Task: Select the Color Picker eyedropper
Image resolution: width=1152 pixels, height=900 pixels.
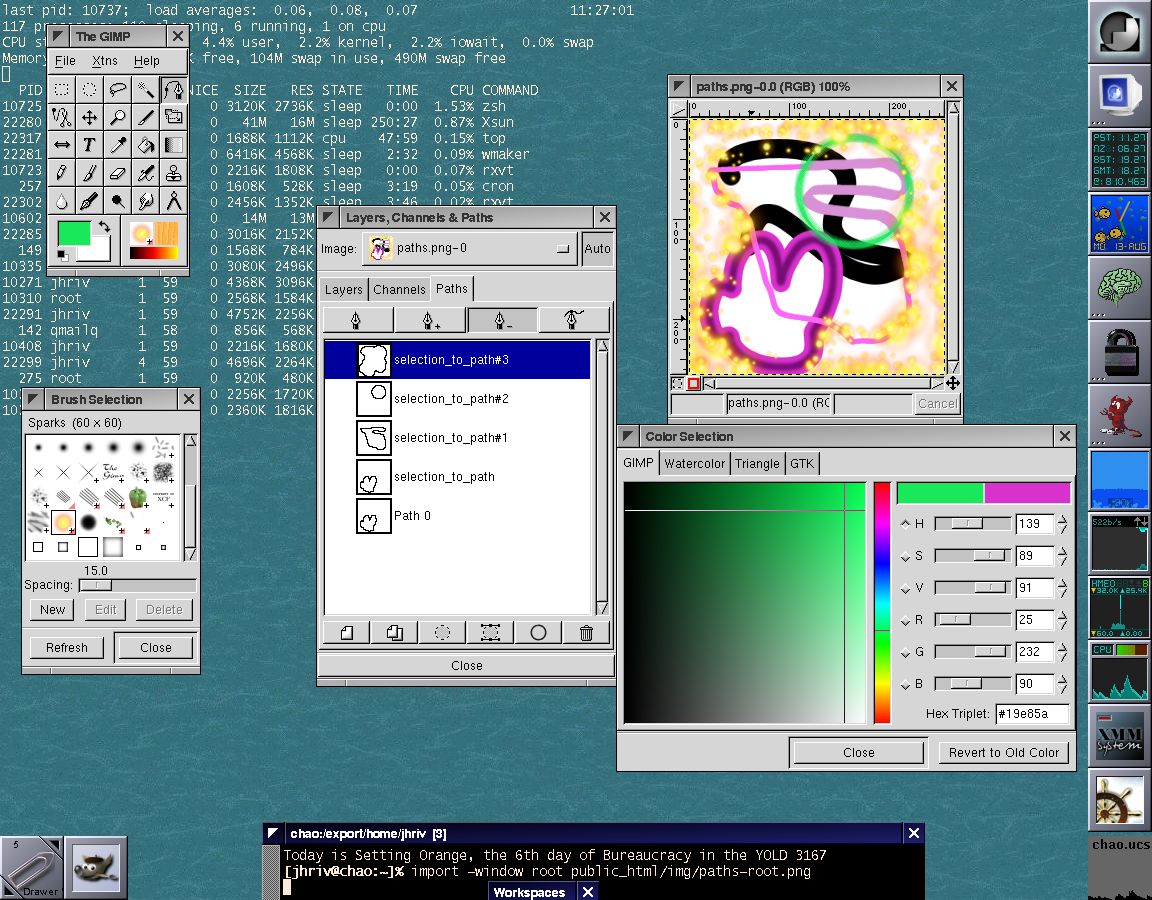Action: click(x=118, y=145)
